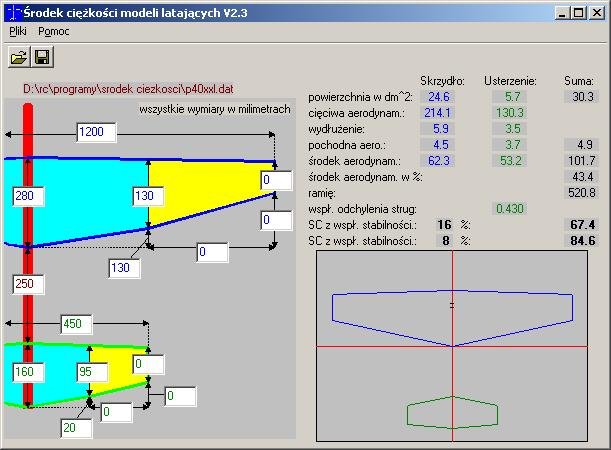Edit the tail mid chord field 95

click(x=92, y=372)
